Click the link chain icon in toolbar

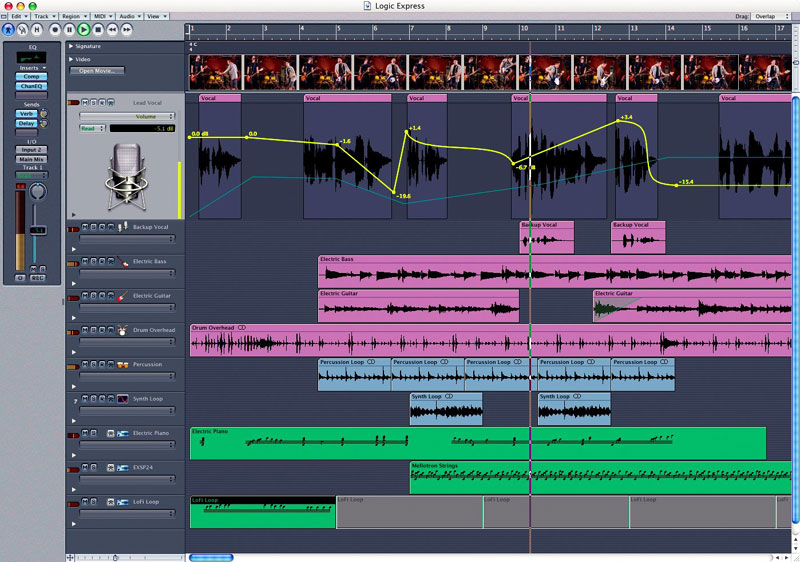[x=22, y=30]
